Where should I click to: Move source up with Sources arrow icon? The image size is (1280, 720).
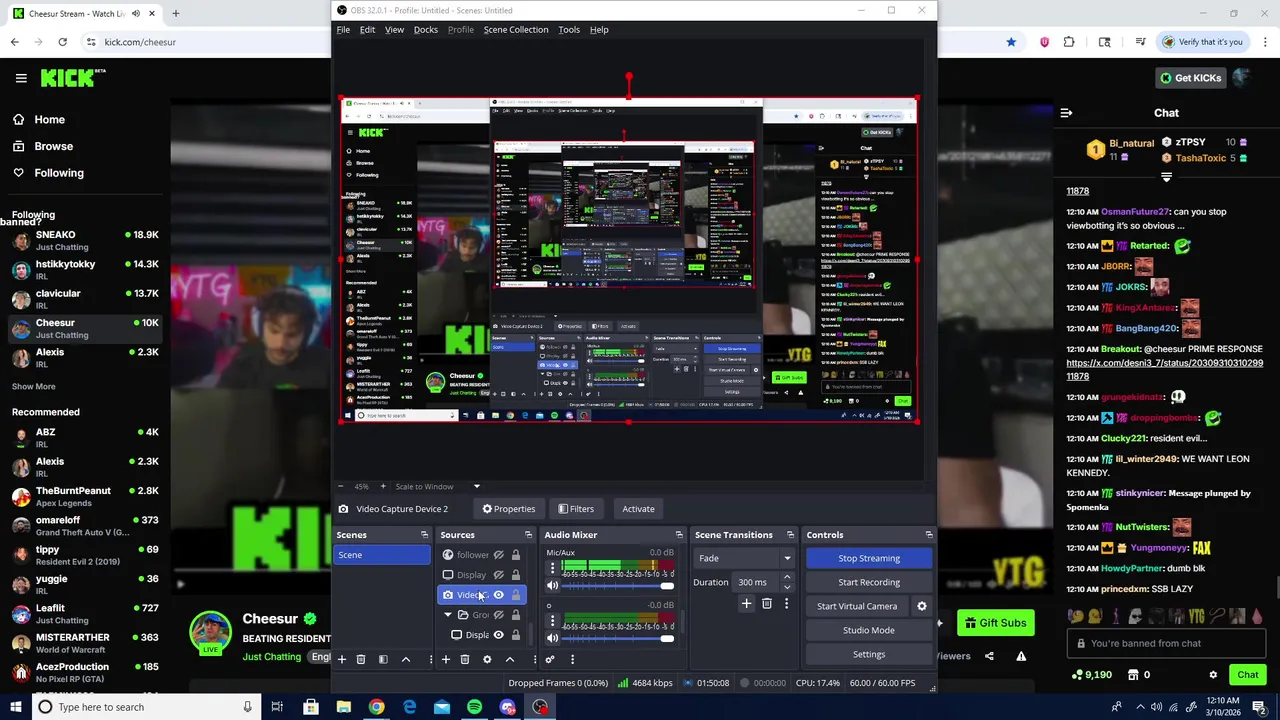coord(510,659)
